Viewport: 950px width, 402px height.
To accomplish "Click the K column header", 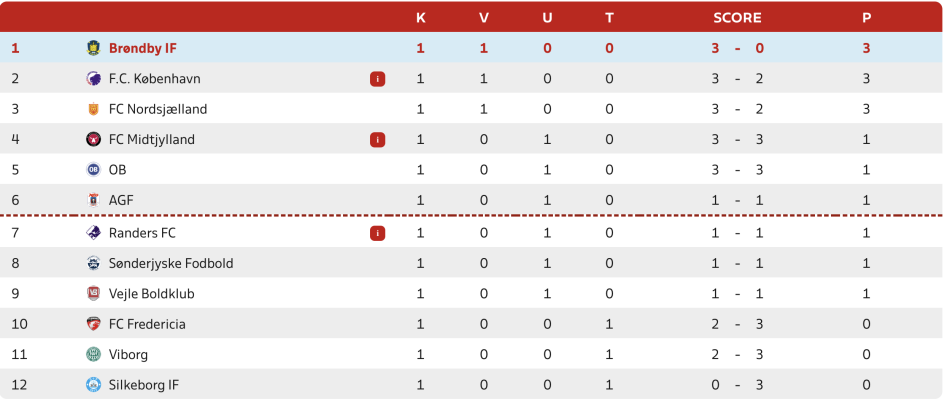I will pyautogui.click(x=420, y=18).
